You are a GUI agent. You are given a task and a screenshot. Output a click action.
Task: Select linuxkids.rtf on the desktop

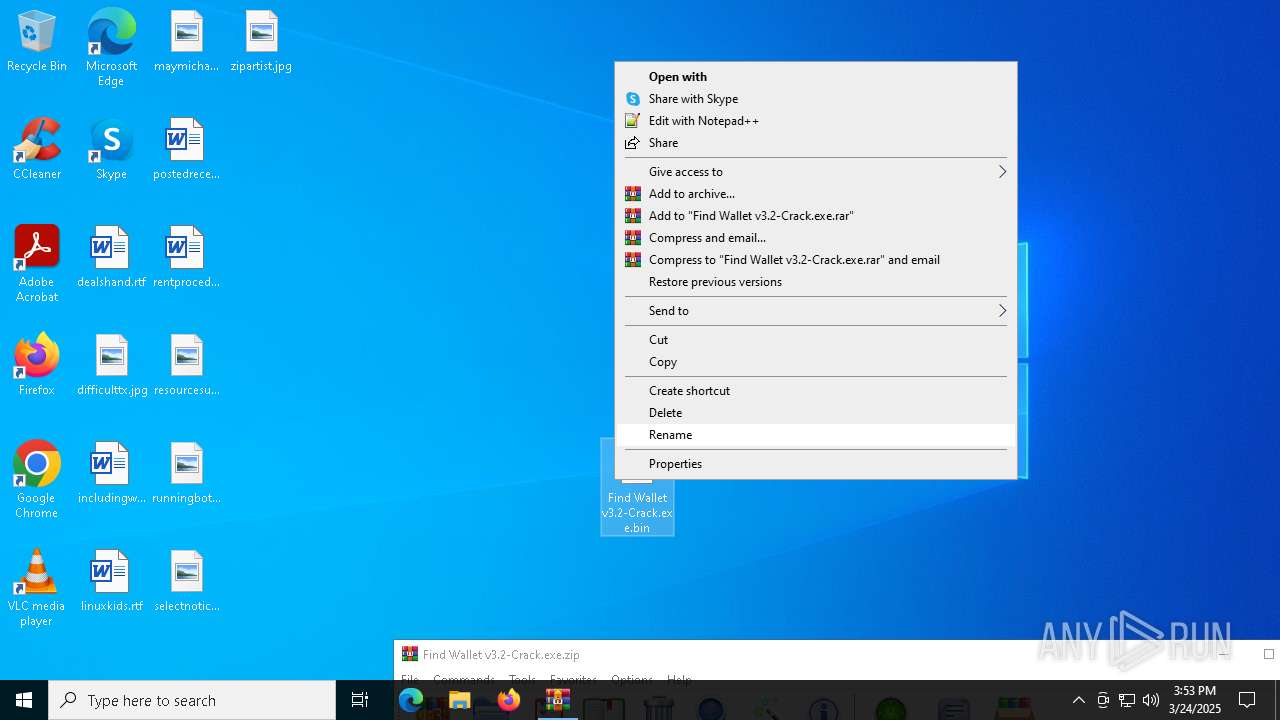tap(111, 581)
